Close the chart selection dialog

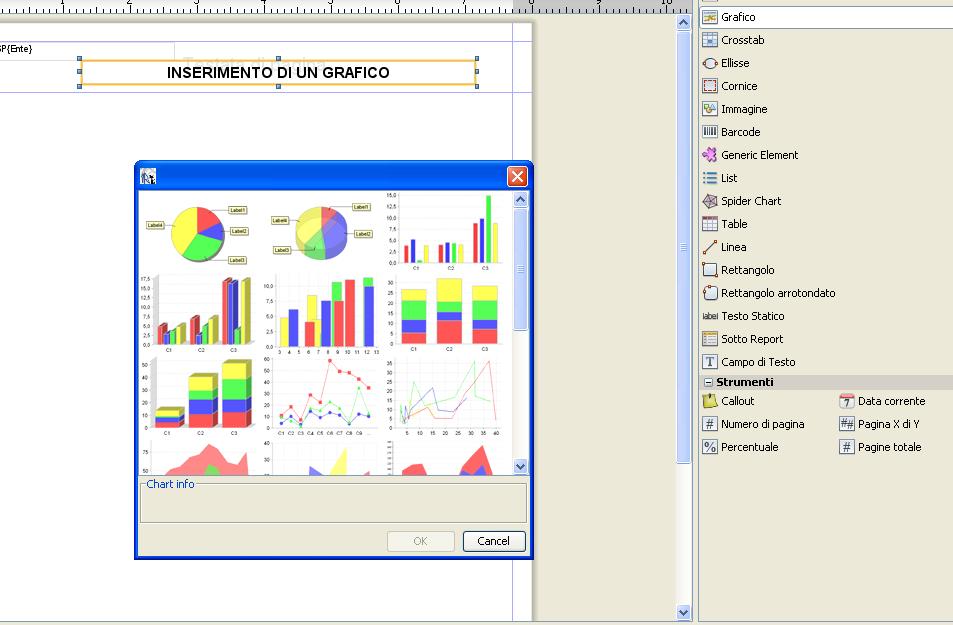point(517,177)
